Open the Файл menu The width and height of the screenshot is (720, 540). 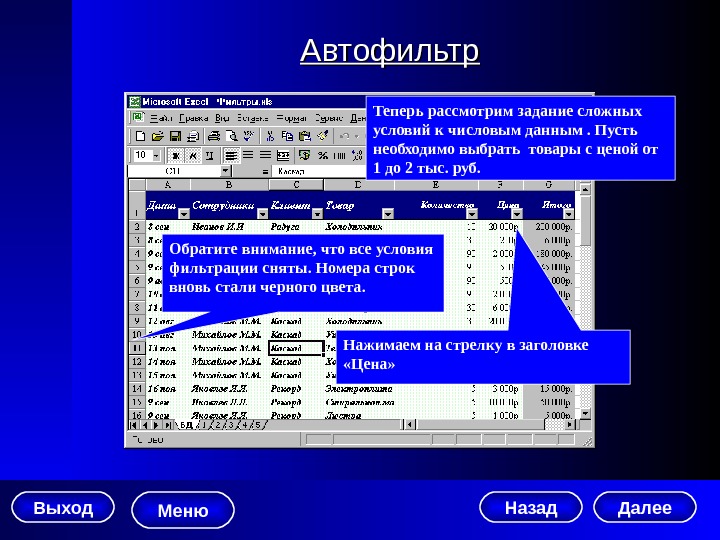[x=162, y=118]
